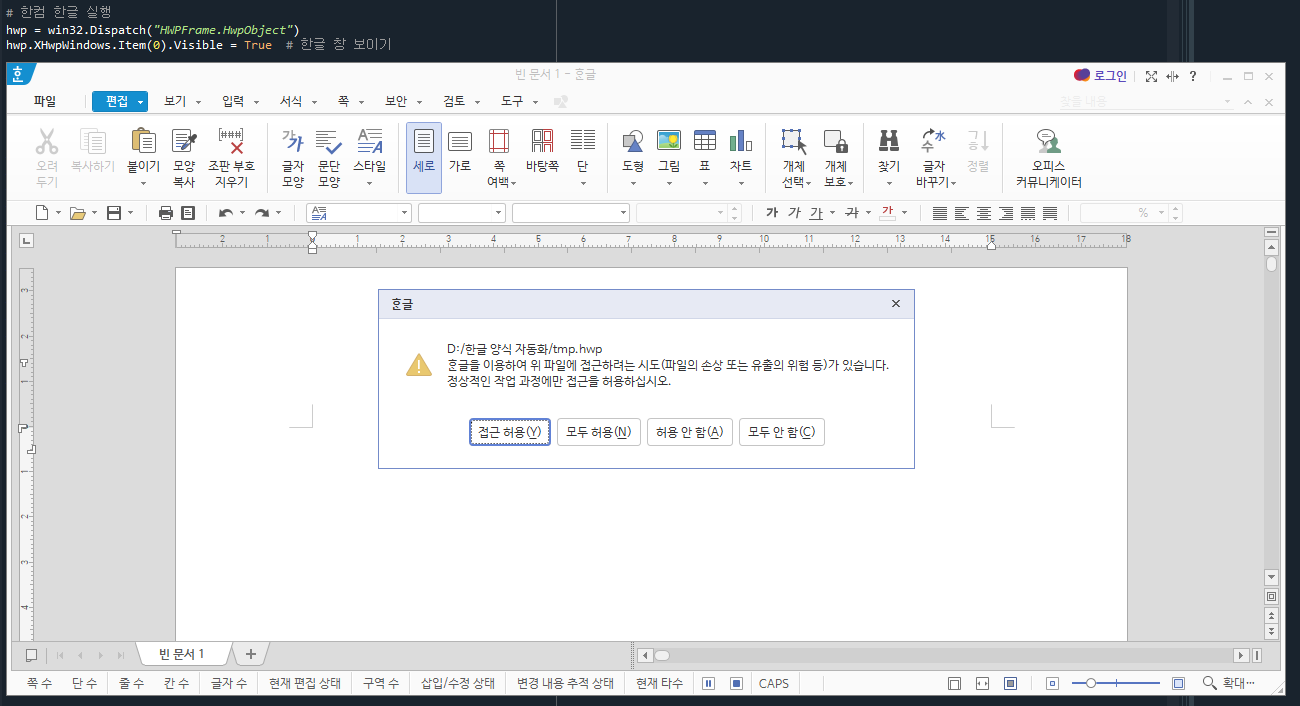This screenshot has width=1300, height=706.
Task: Insert a shape with 도형 icon
Action: (x=633, y=141)
